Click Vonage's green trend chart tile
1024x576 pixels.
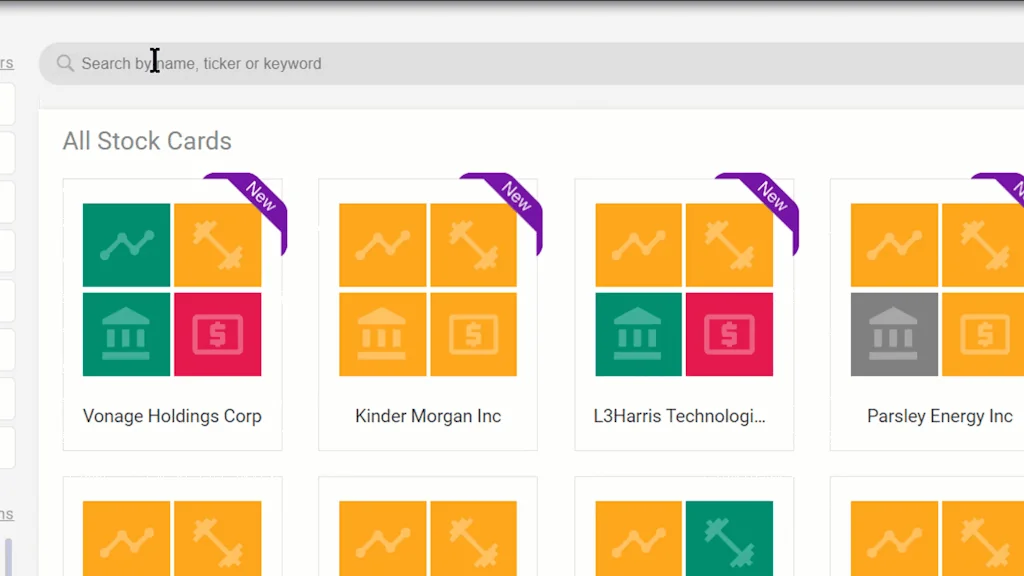(126, 245)
